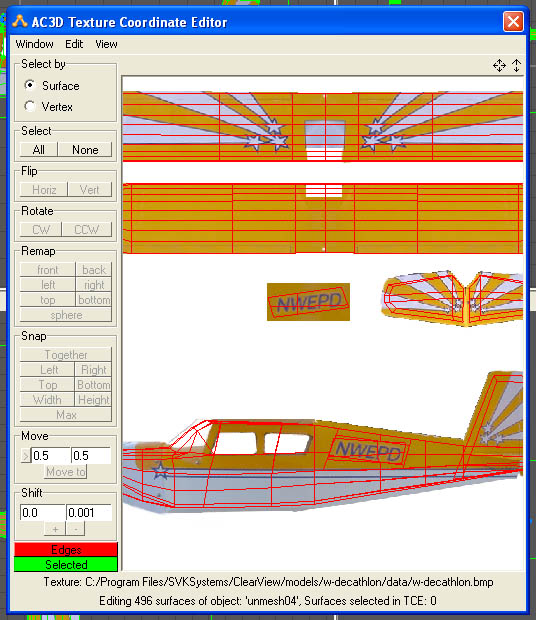Select the Surface radio button
The image size is (536, 620).
pos(30,85)
